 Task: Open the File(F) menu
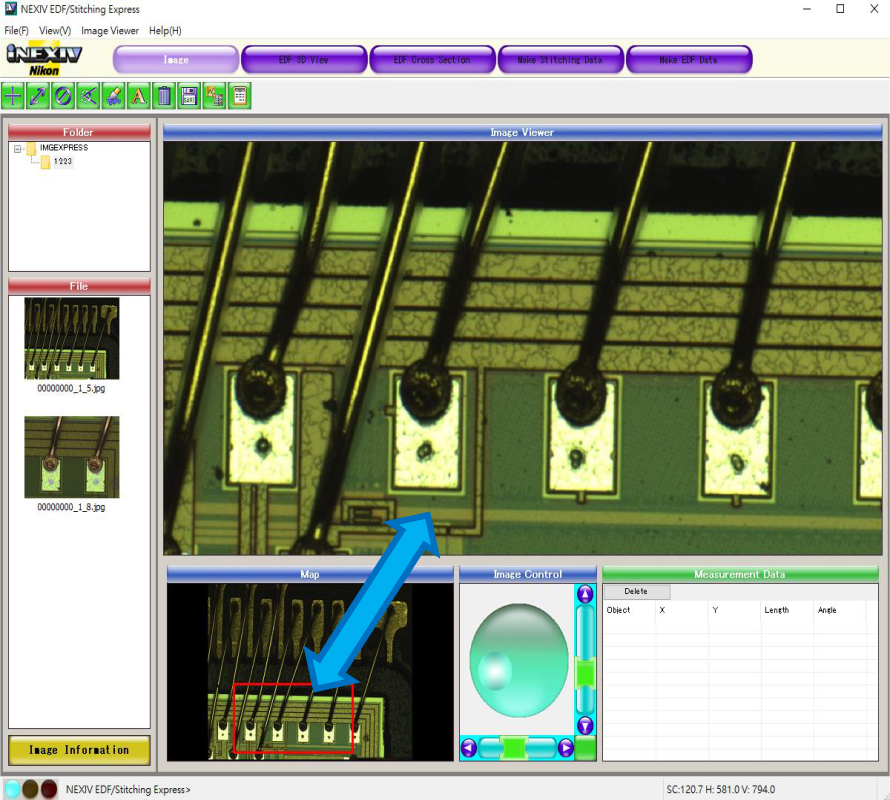click(x=17, y=31)
